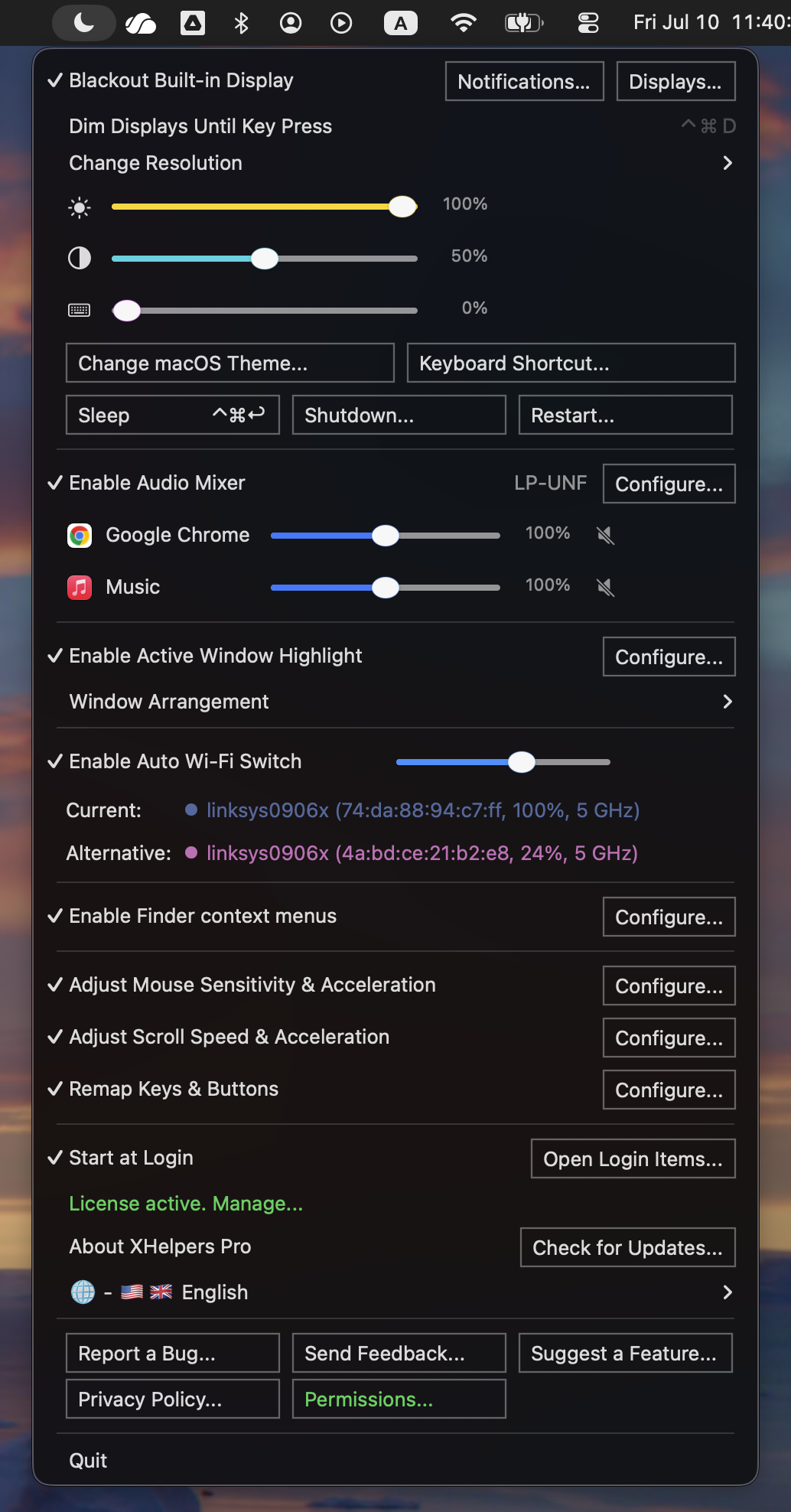The width and height of the screenshot is (791, 1512).
Task: Open Displays... settings
Action: pos(676,81)
